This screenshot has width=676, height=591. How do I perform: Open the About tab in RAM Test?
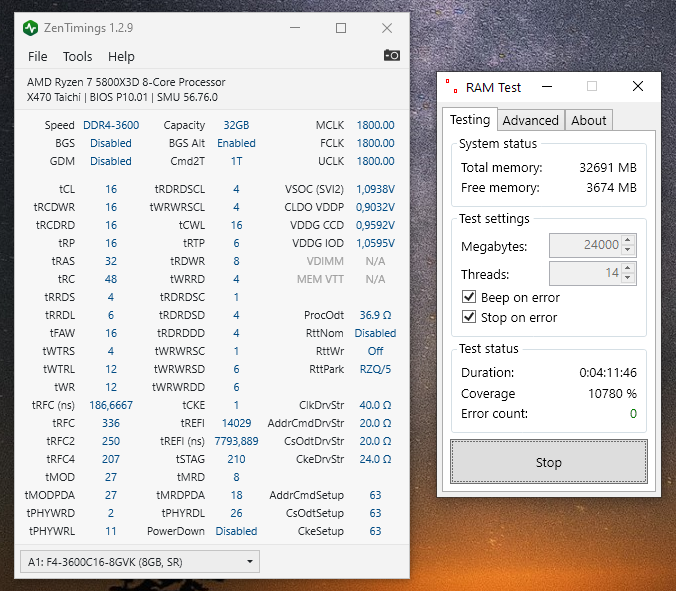(588, 120)
